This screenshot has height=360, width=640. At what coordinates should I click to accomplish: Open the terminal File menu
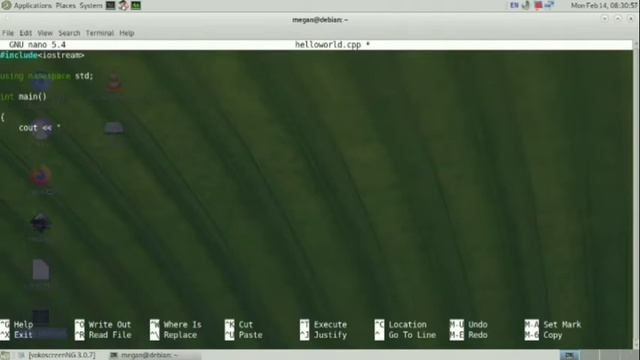[x=8, y=33]
